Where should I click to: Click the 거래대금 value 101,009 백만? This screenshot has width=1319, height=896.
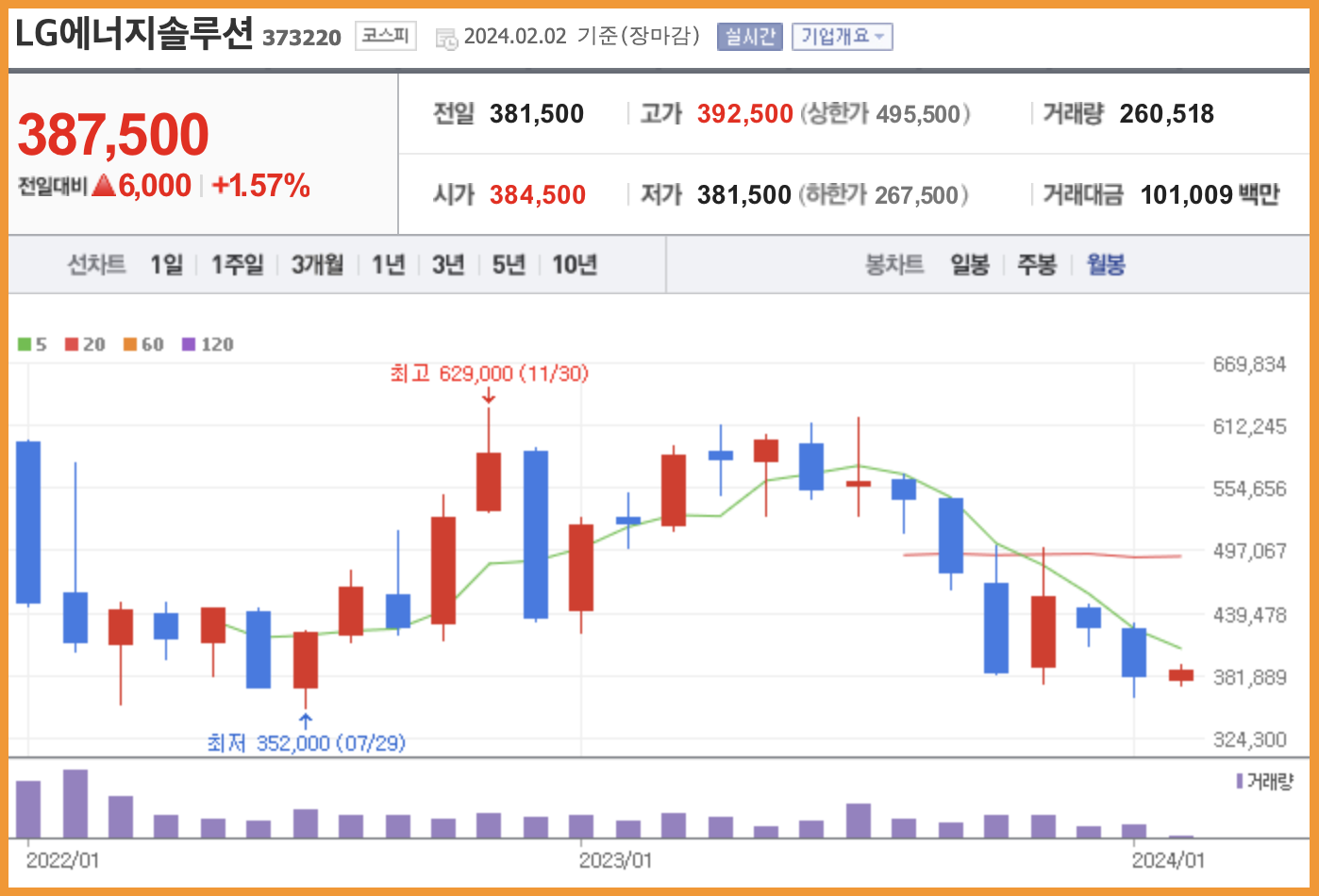tap(1210, 195)
